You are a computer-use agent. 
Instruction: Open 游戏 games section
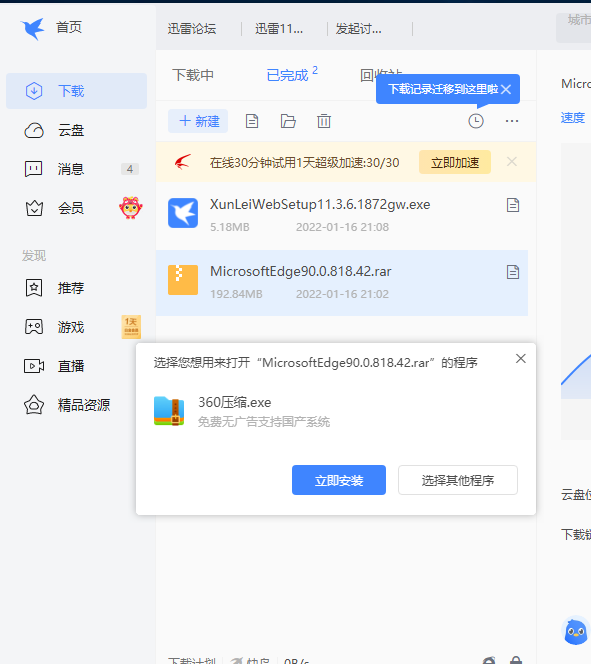(x=71, y=327)
